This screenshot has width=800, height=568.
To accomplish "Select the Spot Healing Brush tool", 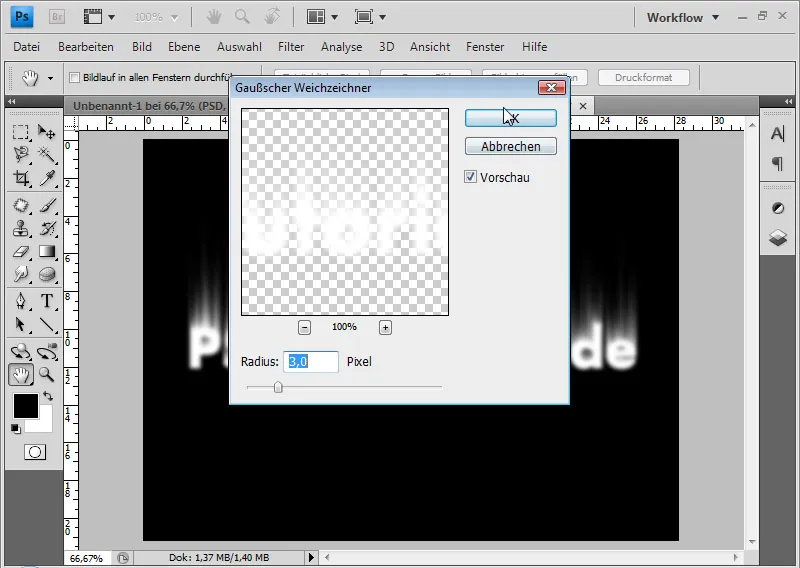I will pos(20,206).
